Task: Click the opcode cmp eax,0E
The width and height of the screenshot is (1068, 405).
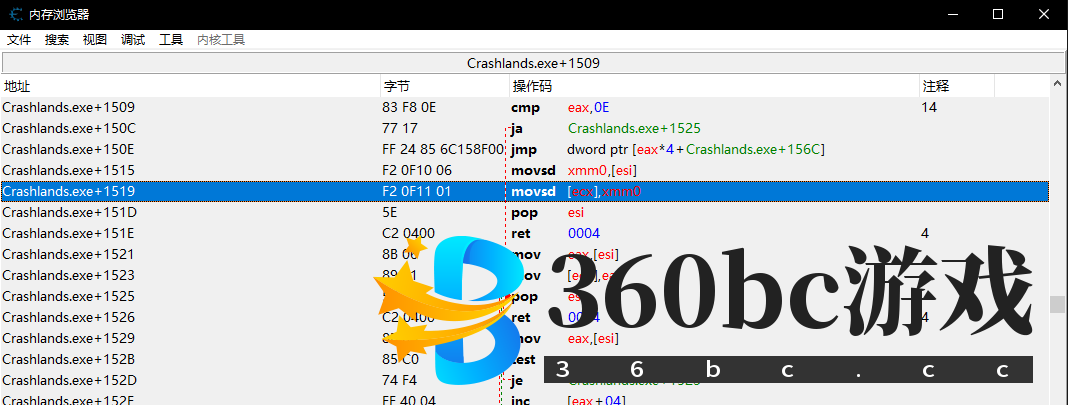Action: tap(559, 108)
